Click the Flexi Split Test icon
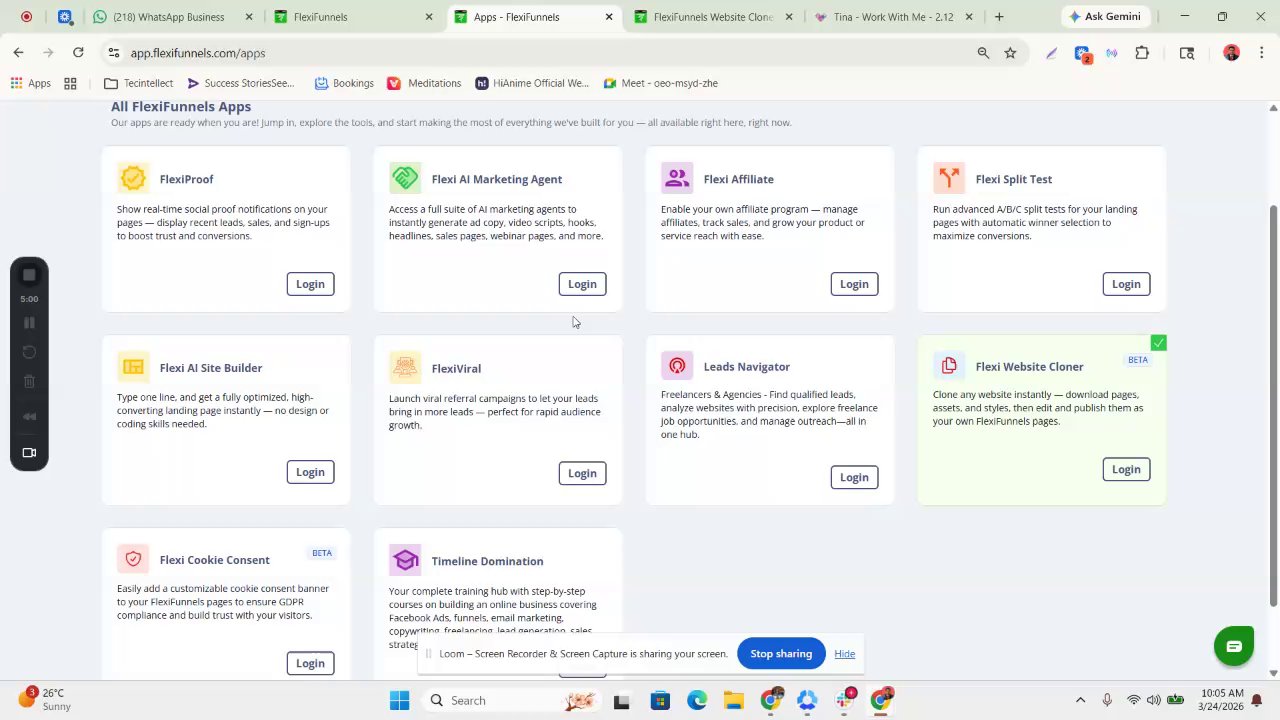The width and height of the screenshot is (1280, 720). click(x=949, y=178)
